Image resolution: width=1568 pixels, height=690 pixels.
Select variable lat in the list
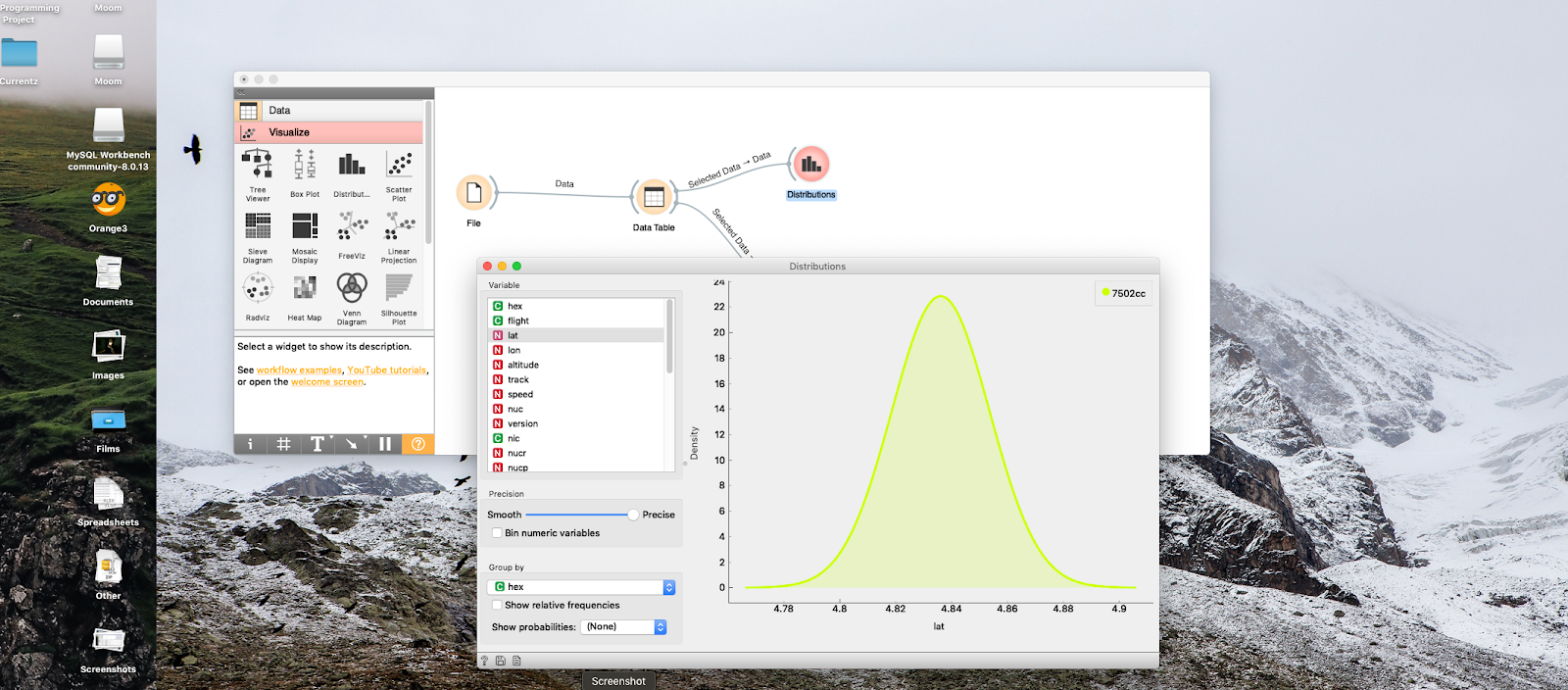click(x=576, y=335)
